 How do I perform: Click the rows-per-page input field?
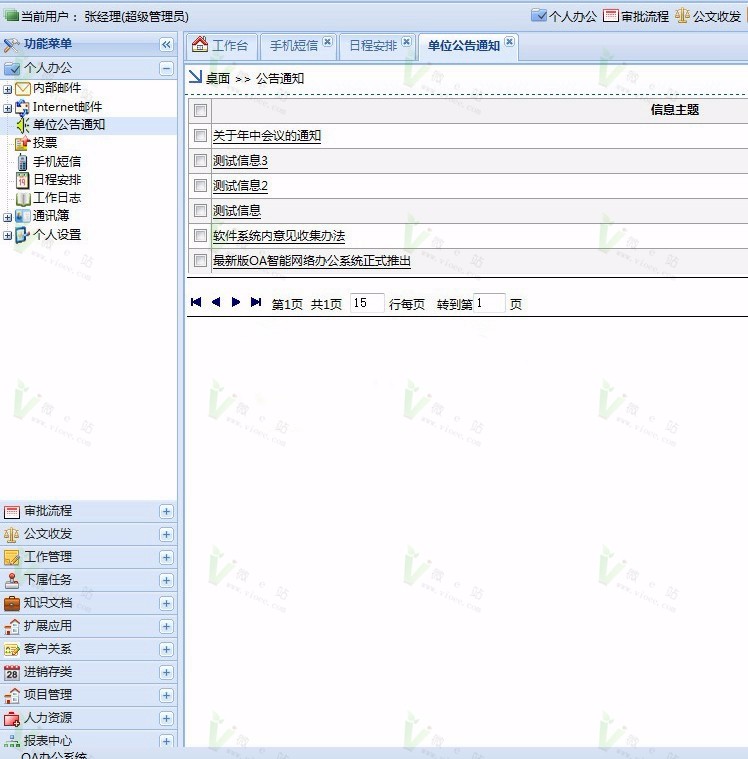367,303
